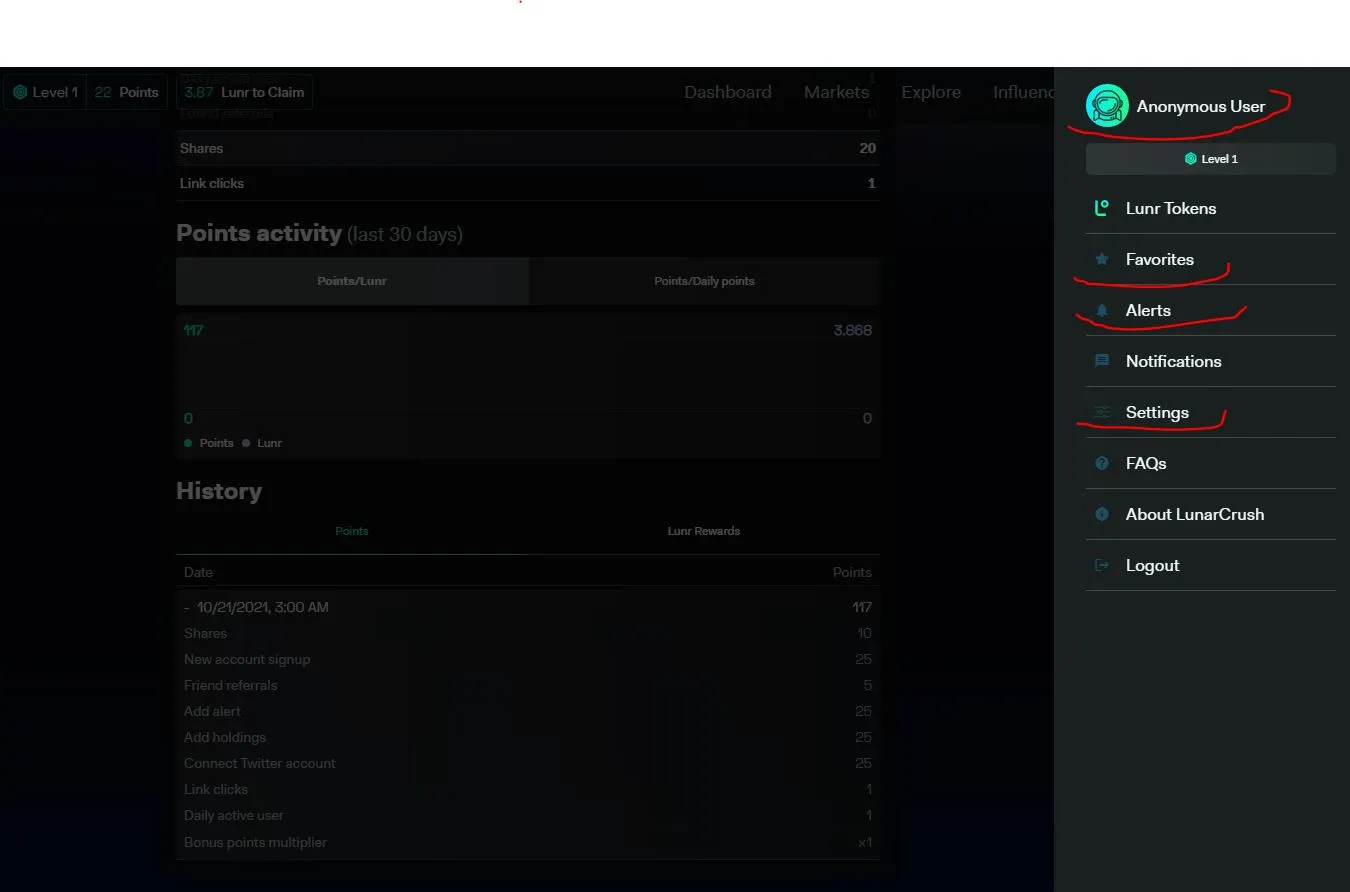Click the 3.868 chart axis value
The image size is (1350, 892).
coord(853,330)
